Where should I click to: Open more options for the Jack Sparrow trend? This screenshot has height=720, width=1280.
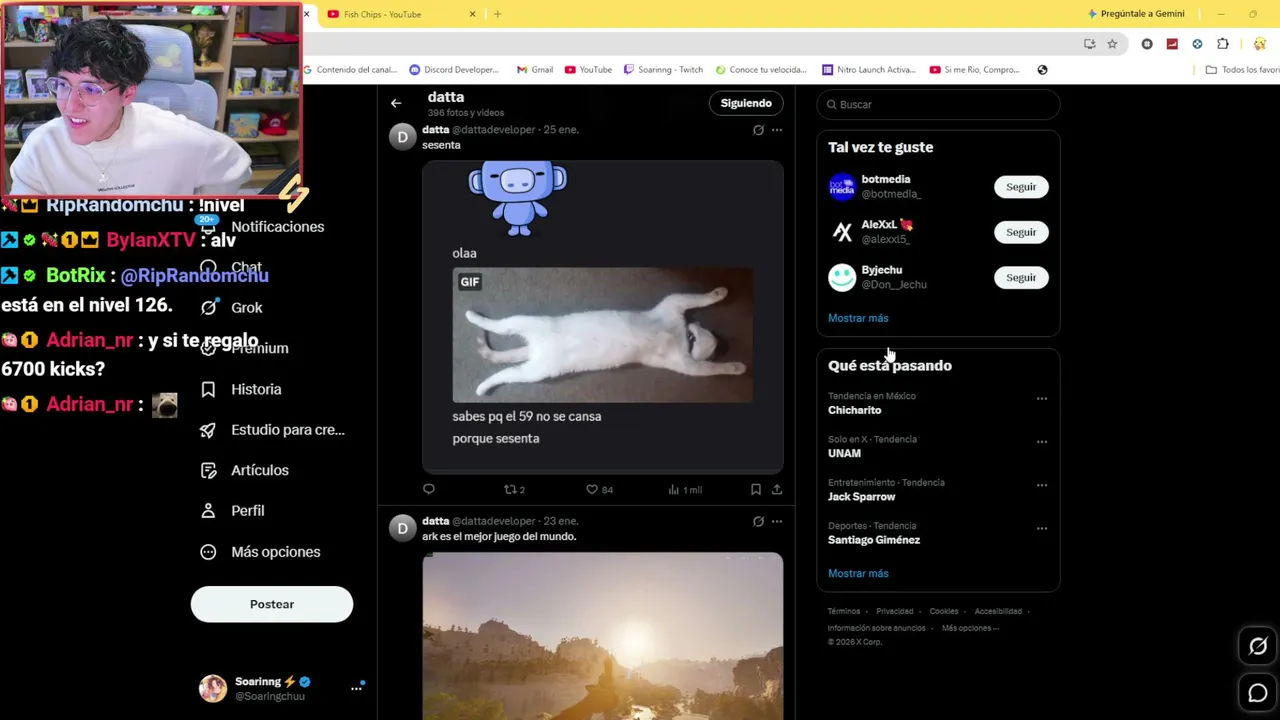[x=1042, y=485]
